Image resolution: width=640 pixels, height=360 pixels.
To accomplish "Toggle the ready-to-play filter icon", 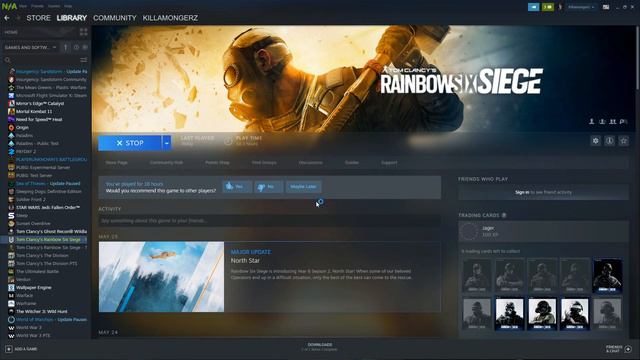I will (x=85, y=47).
